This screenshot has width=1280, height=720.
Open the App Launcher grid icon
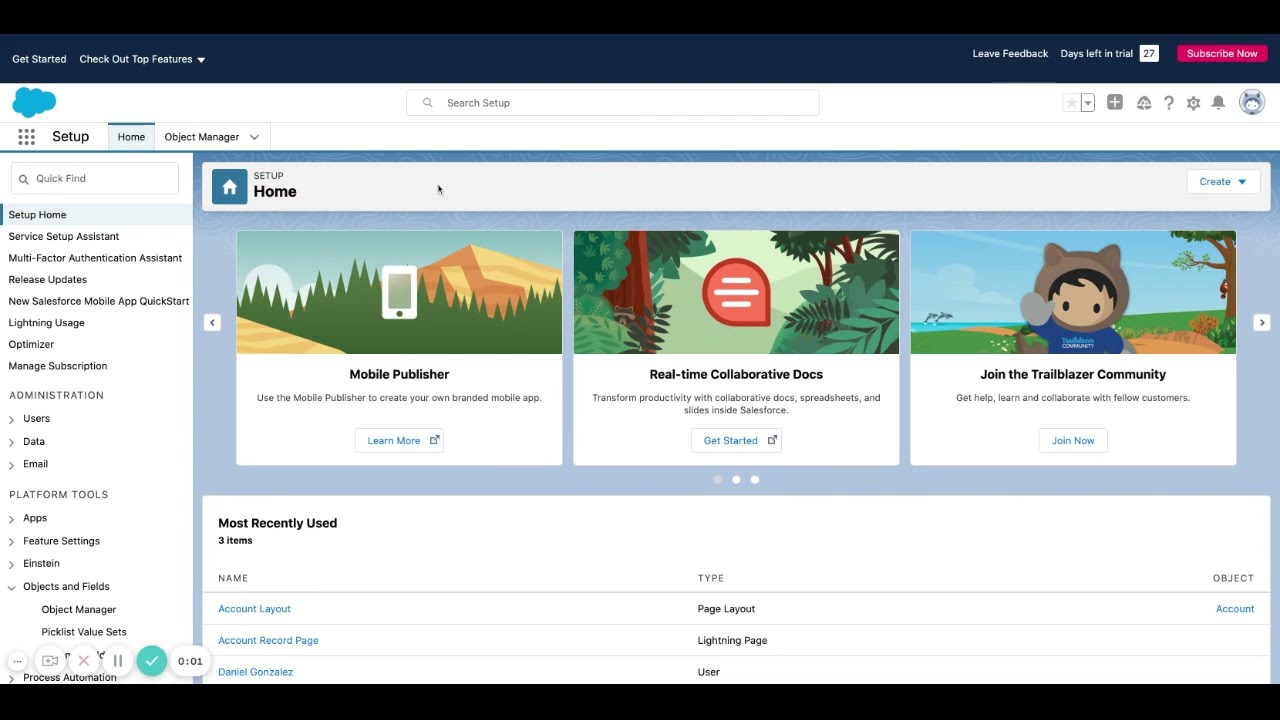pyautogui.click(x=26, y=137)
